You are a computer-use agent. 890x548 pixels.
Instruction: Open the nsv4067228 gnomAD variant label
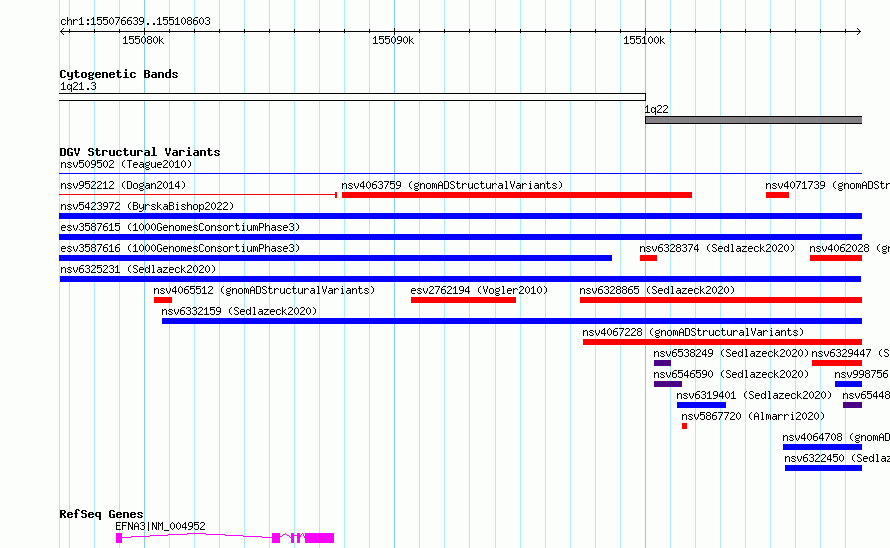(693, 332)
